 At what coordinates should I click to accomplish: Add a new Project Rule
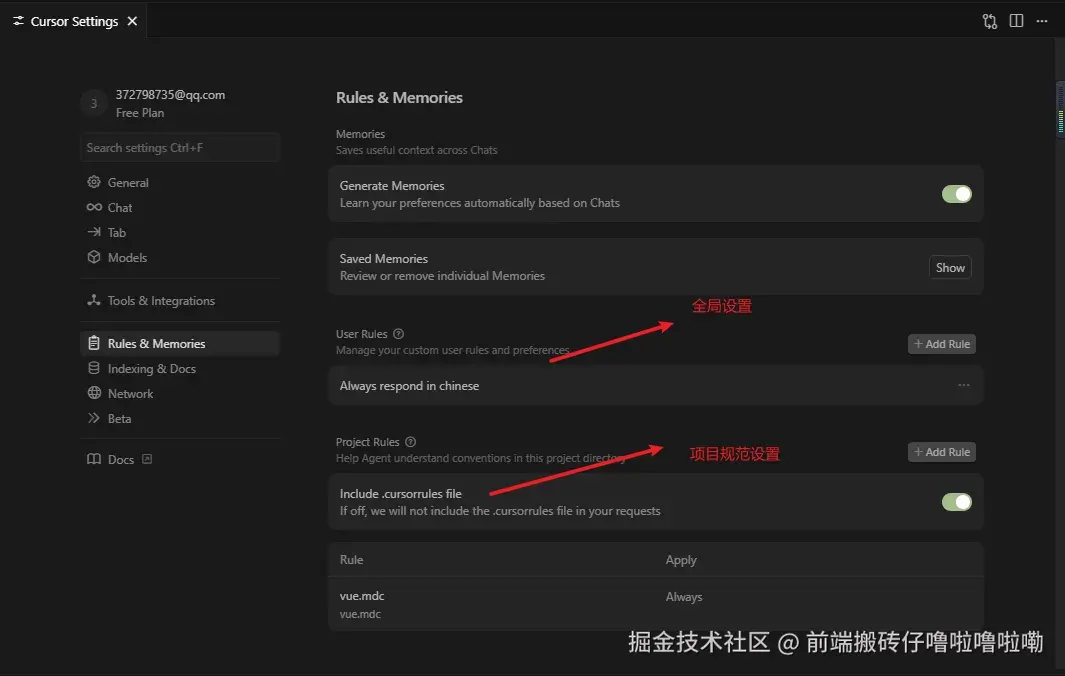point(942,452)
